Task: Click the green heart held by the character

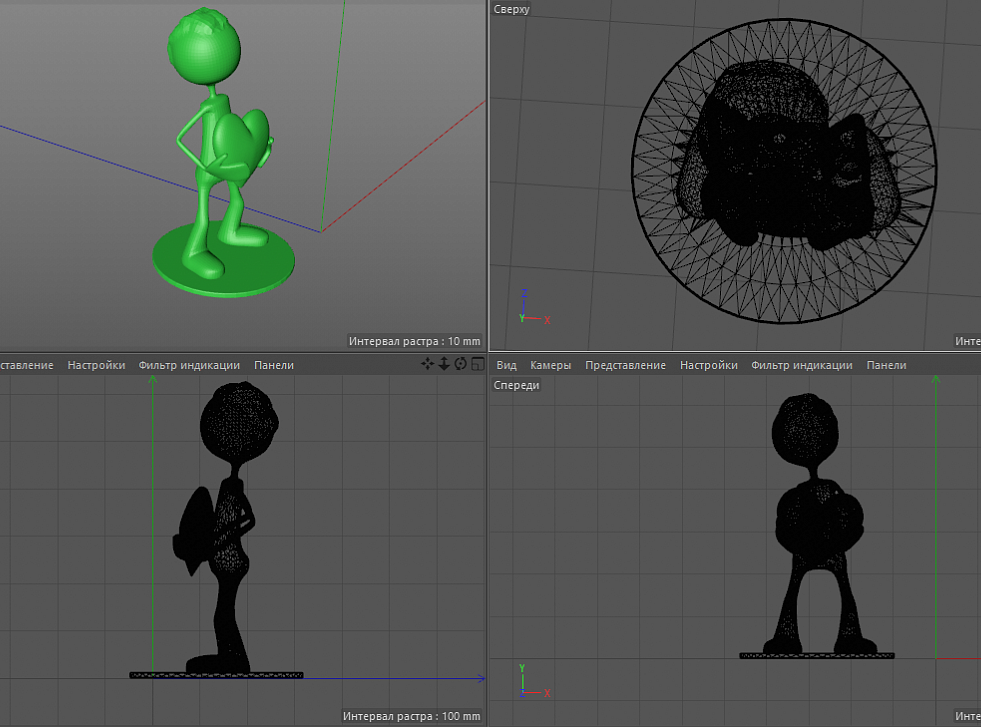Action: pyautogui.click(x=241, y=141)
